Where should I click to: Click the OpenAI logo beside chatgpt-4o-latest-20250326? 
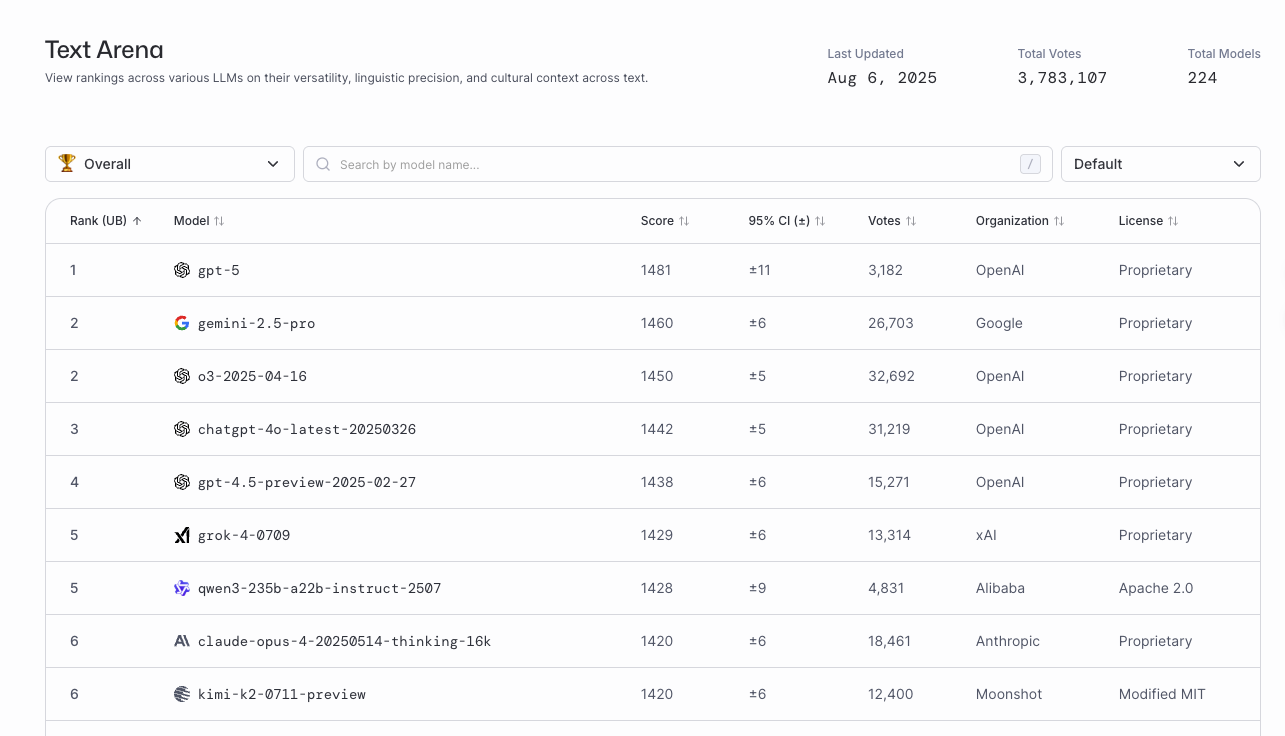coord(182,429)
